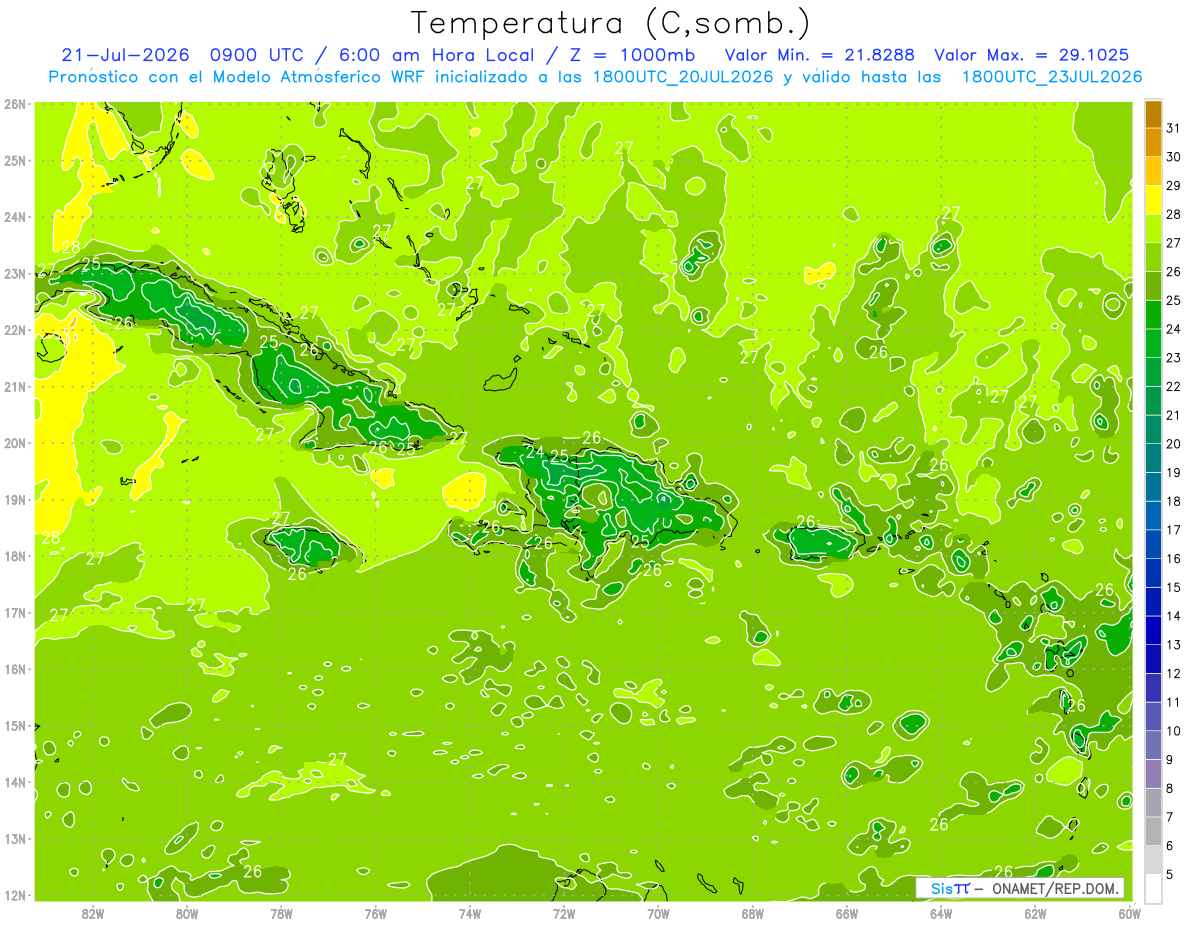Pick the blue legend swatch between 16 and 17

click(1153, 544)
